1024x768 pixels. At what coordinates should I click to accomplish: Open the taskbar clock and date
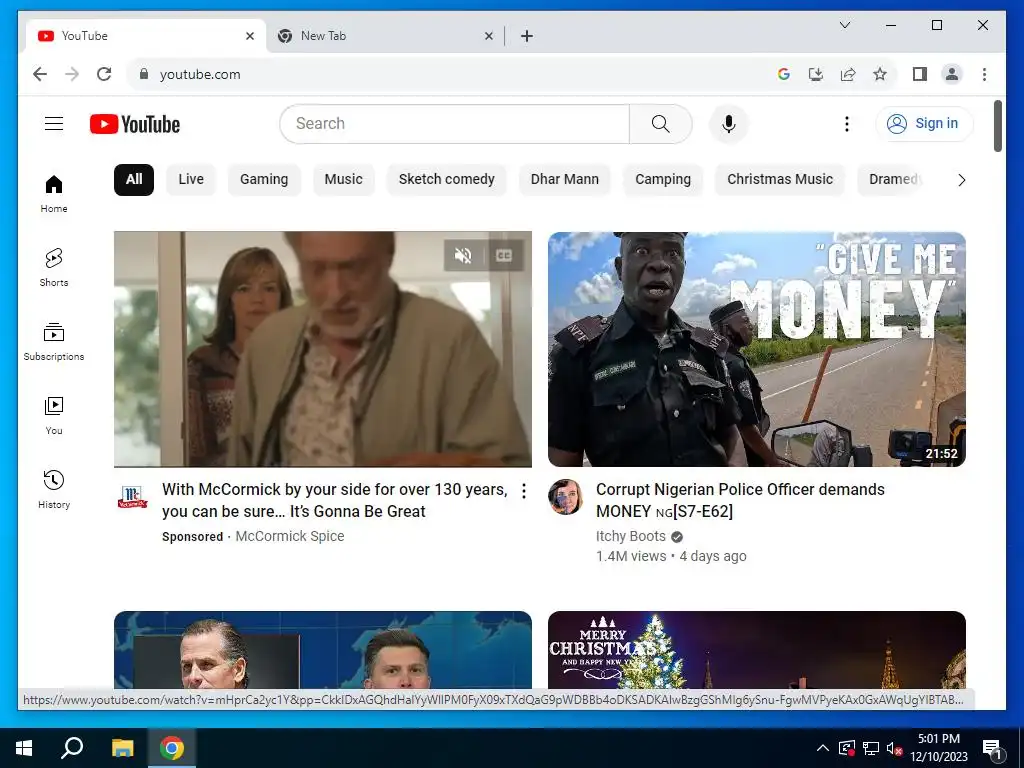pyautogui.click(x=939, y=748)
